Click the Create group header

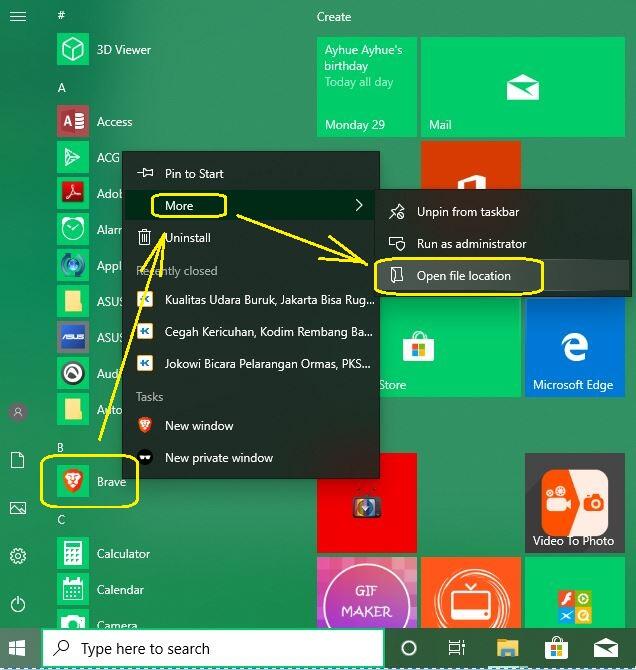[334, 17]
